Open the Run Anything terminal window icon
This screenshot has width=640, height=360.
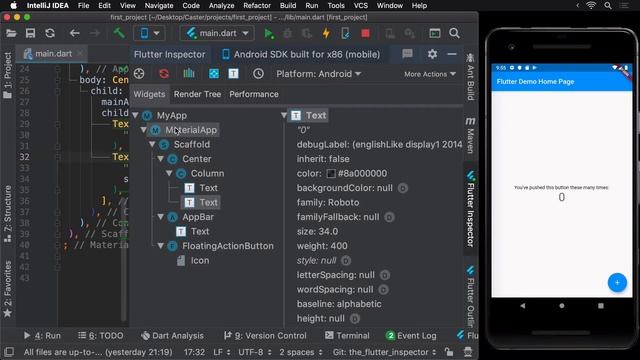(435, 33)
